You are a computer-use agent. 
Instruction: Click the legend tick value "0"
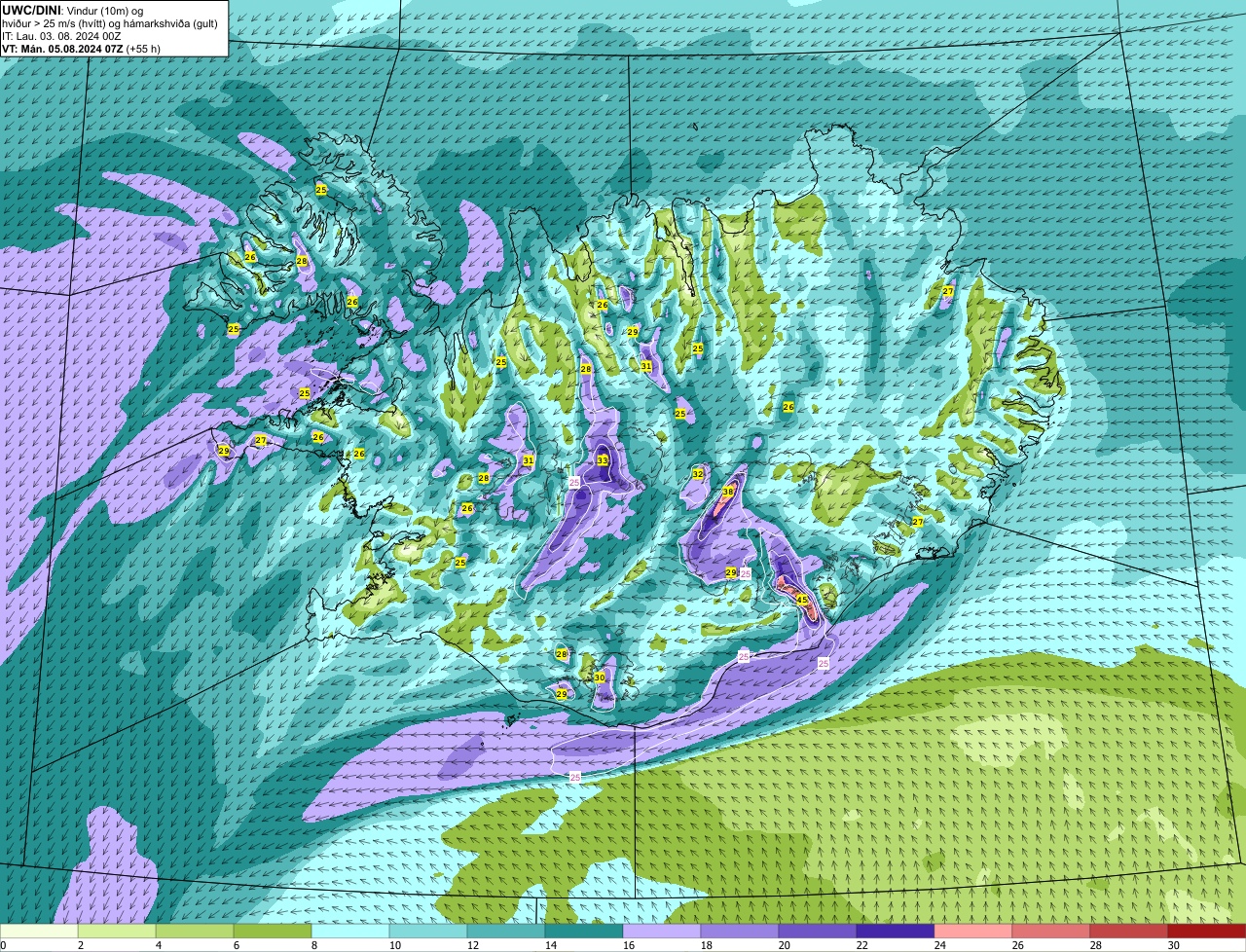pyautogui.click(x=3, y=945)
